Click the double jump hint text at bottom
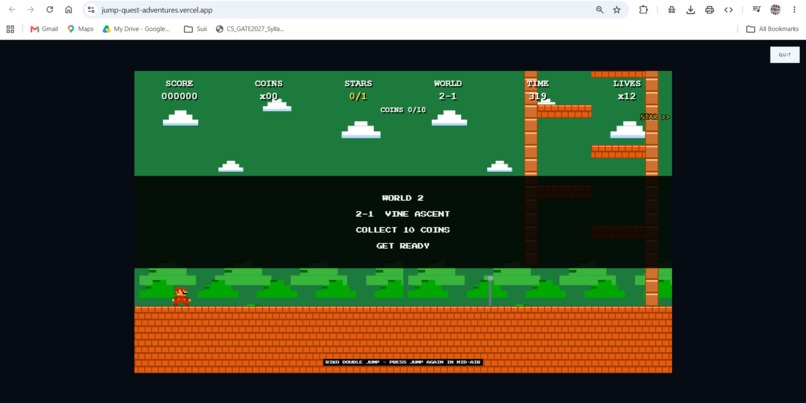 pos(403,362)
